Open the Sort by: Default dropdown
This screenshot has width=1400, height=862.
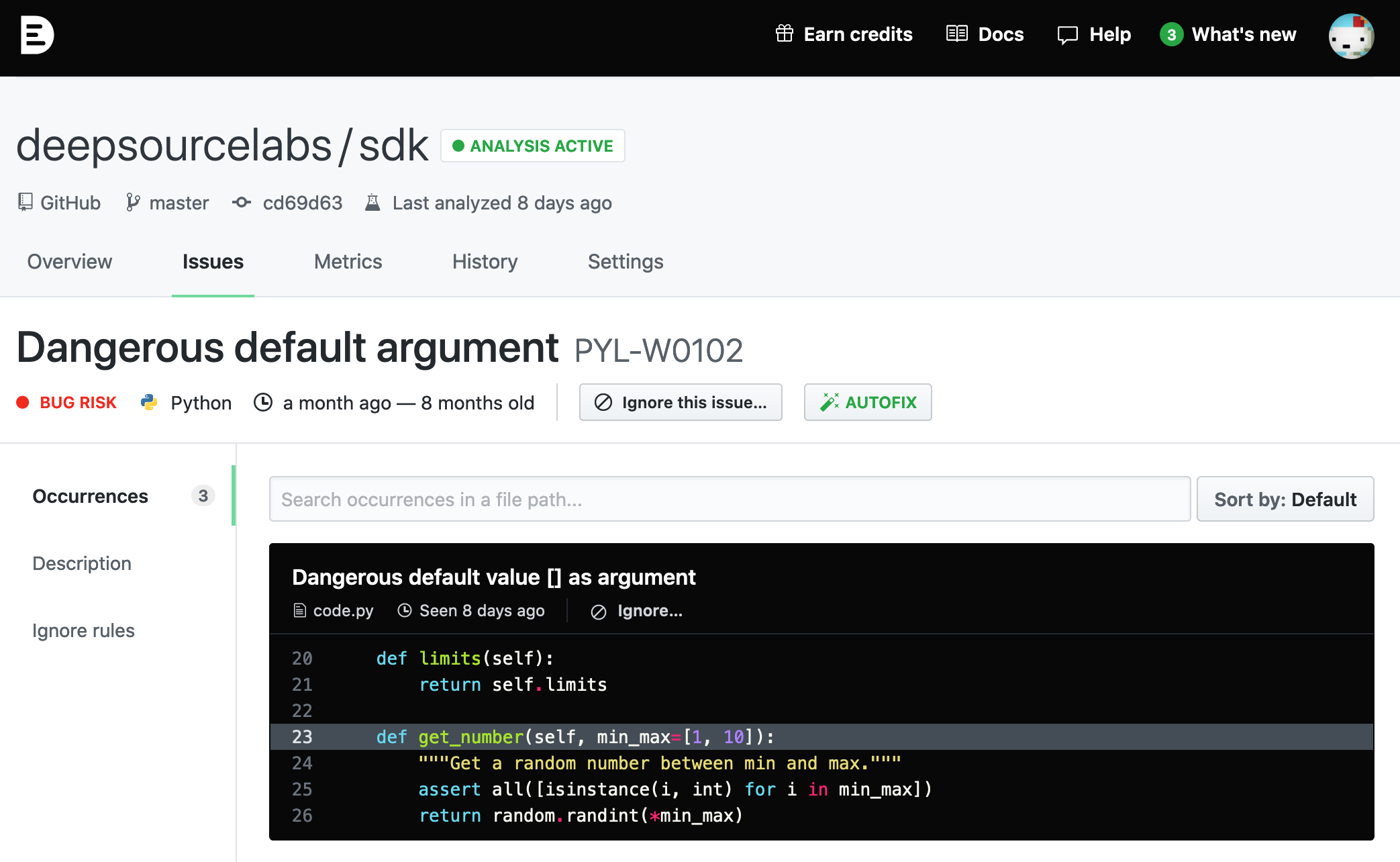1285,499
